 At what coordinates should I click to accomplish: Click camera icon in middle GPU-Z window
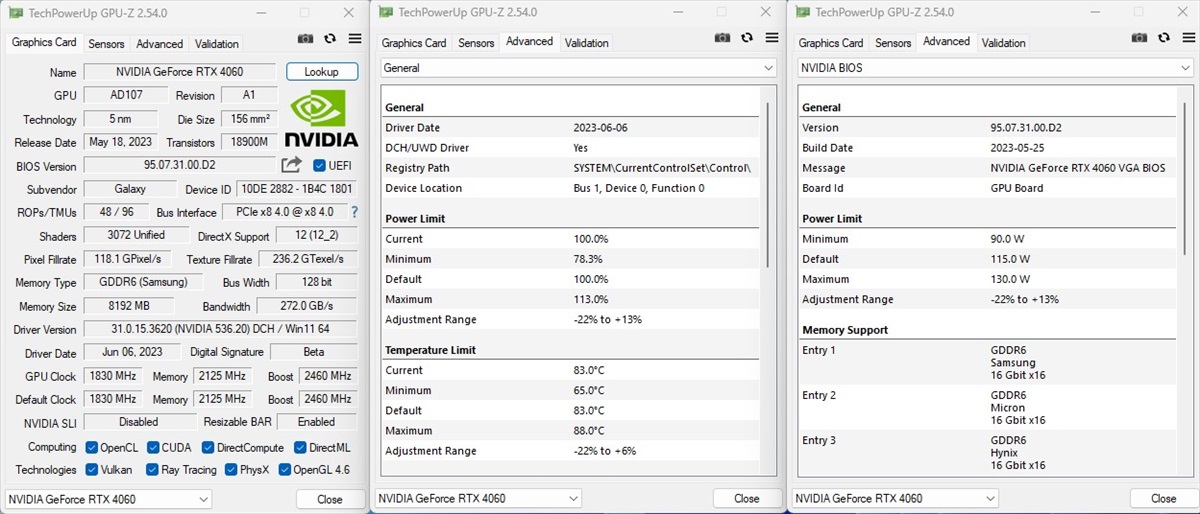722,38
